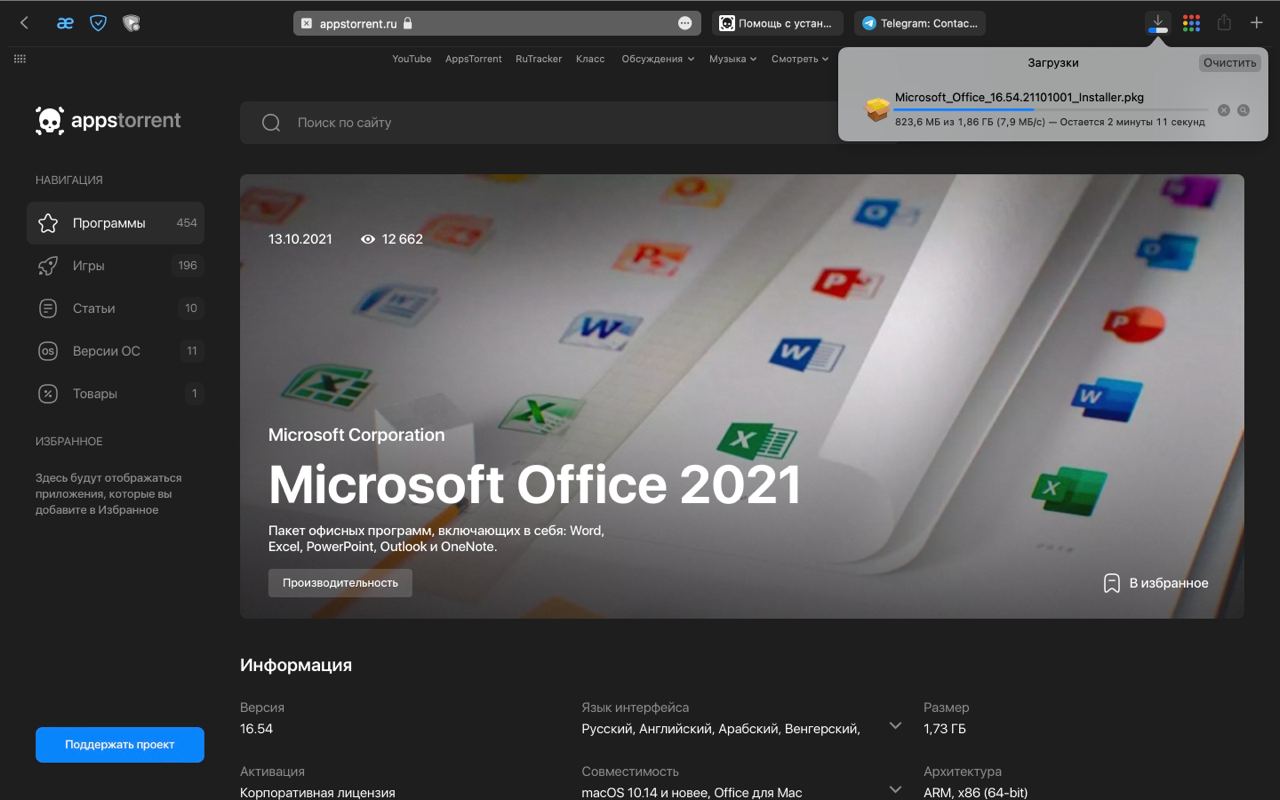The image size is (1280, 800).
Task: Click Очистить in downloads popup
Action: coord(1229,62)
